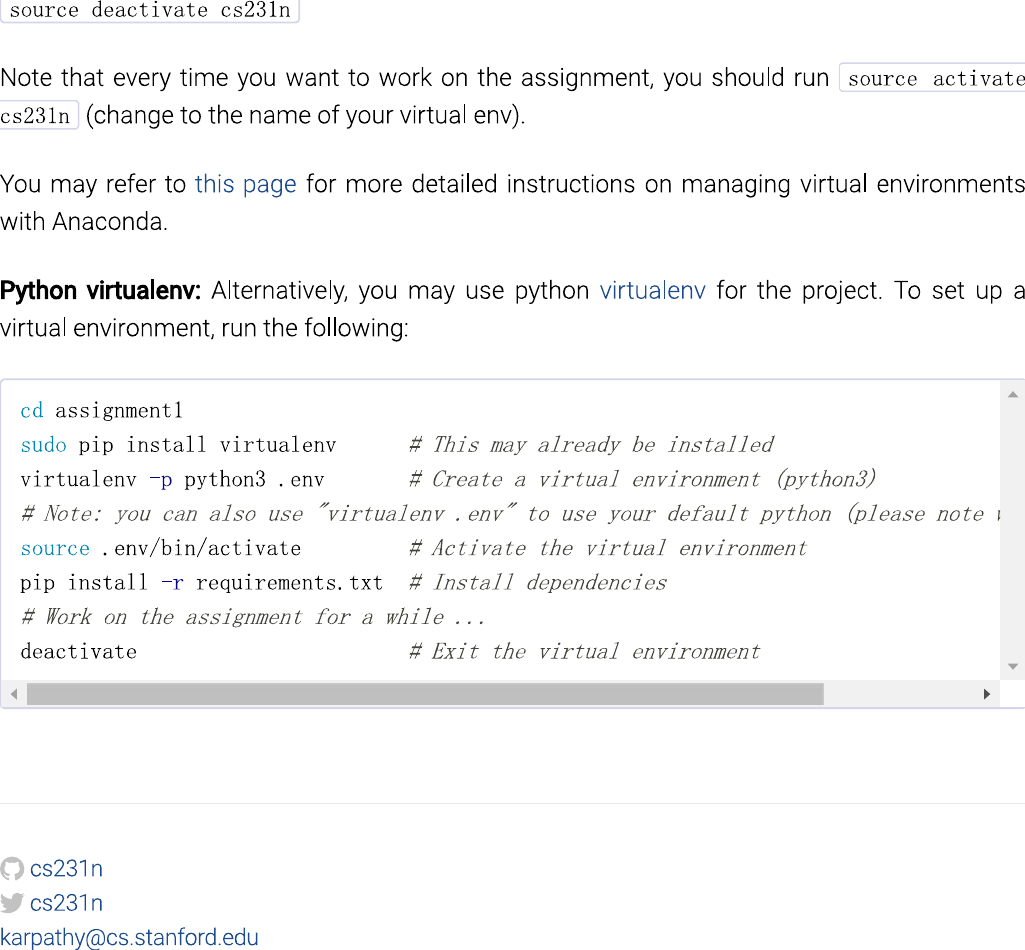Click the "source deactivate cs231n" inline code
1025x950 pixels.
(150, 11)
